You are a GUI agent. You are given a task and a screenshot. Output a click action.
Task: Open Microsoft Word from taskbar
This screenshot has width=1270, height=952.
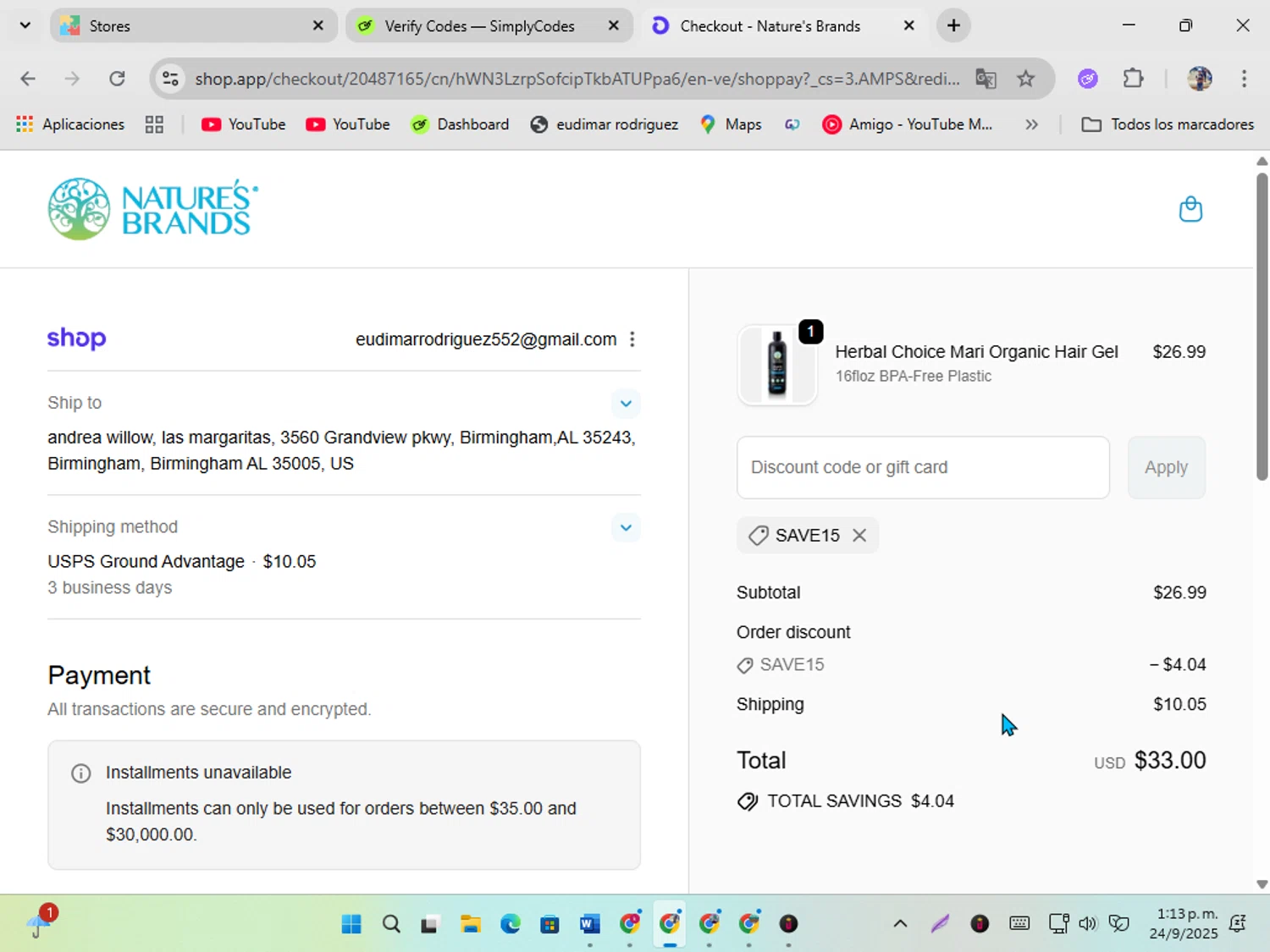(x=590, y=923)
